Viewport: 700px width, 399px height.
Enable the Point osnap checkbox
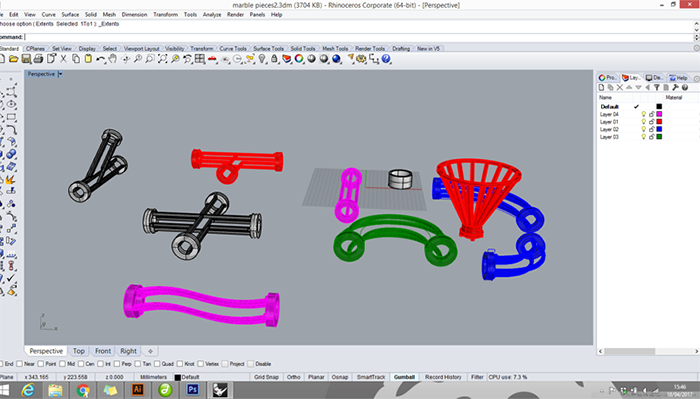coord(41,364)
